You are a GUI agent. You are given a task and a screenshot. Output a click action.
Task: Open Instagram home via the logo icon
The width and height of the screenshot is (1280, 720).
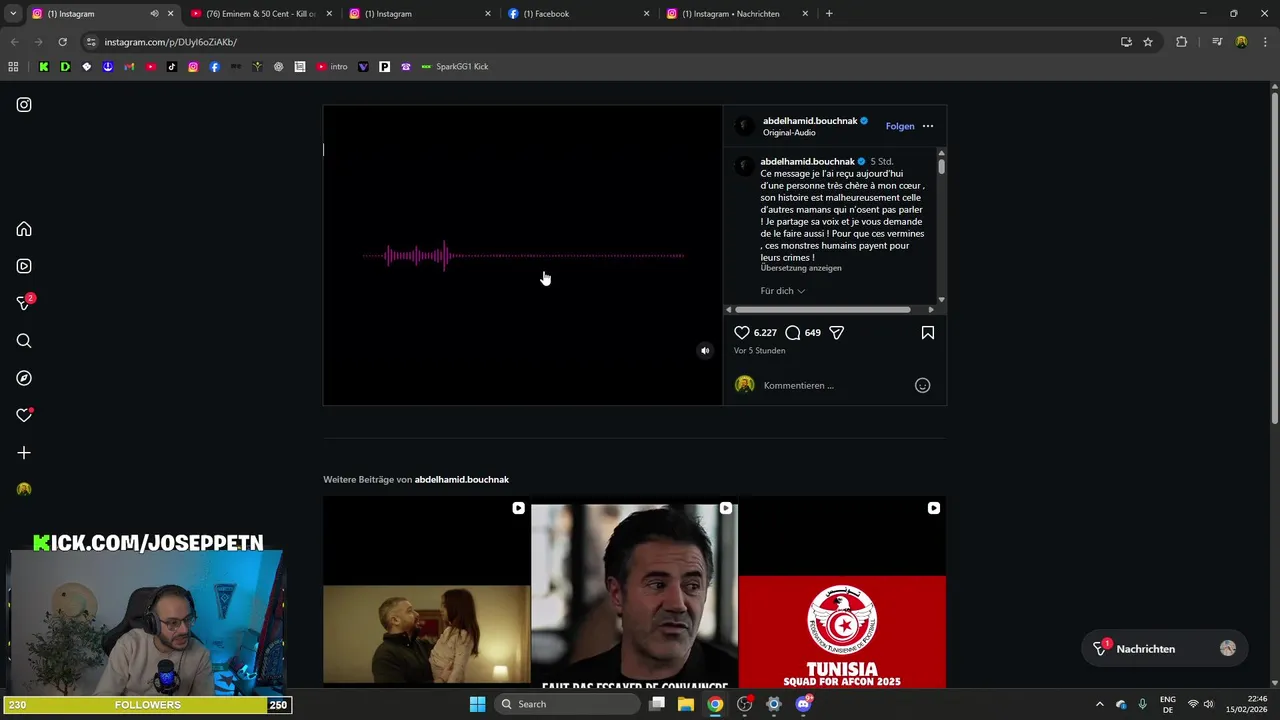pyautogui.click(x=24, y=105)
